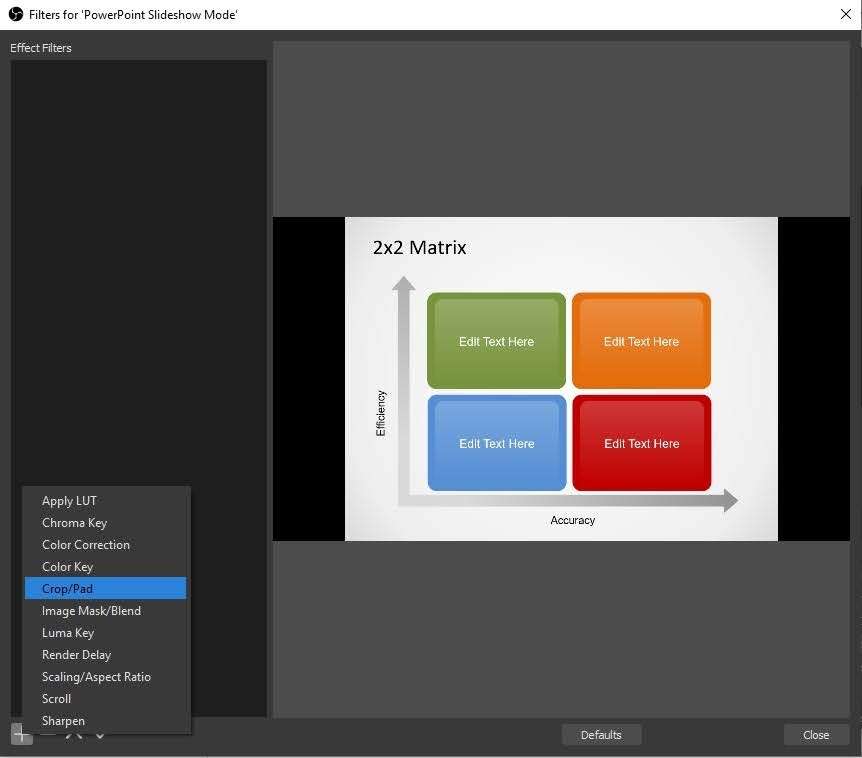Pick Color Key in the filter list

click(67, 567)
